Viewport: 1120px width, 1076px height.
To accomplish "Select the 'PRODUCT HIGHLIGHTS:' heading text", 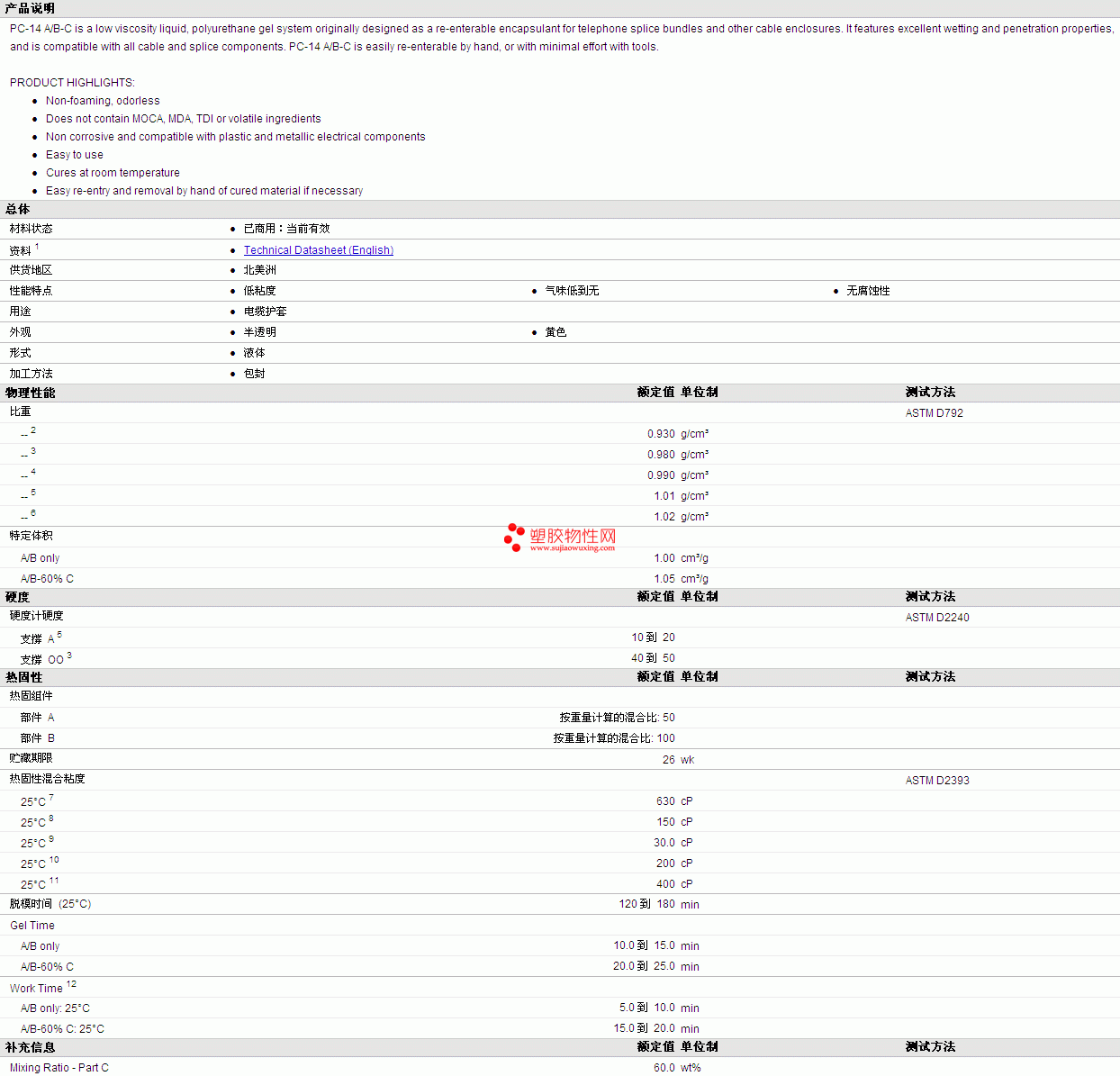I will pos(72,83).
